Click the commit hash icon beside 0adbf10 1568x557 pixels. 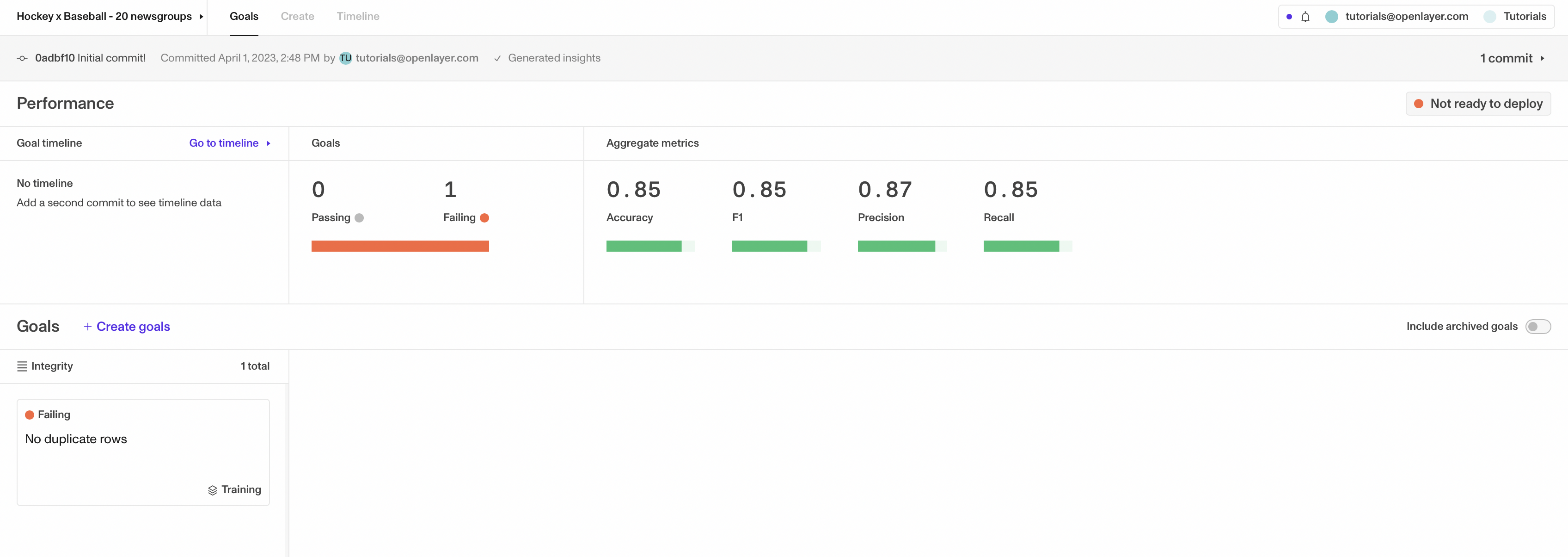click(23, 58)
